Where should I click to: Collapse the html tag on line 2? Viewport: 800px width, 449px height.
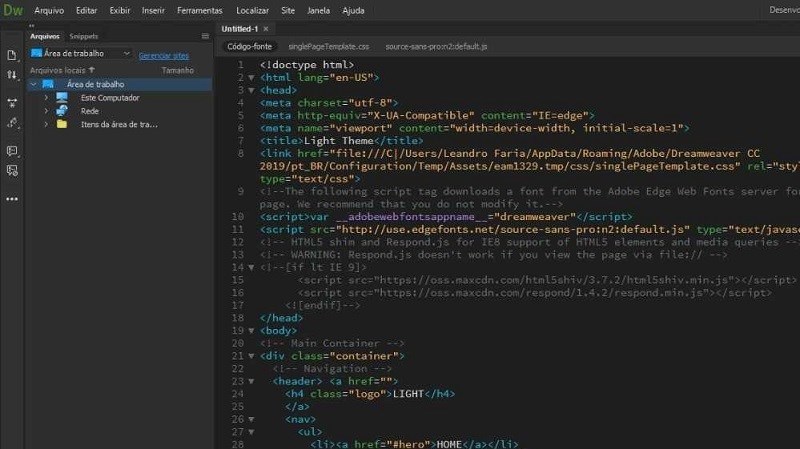click(x=251, y=78)
